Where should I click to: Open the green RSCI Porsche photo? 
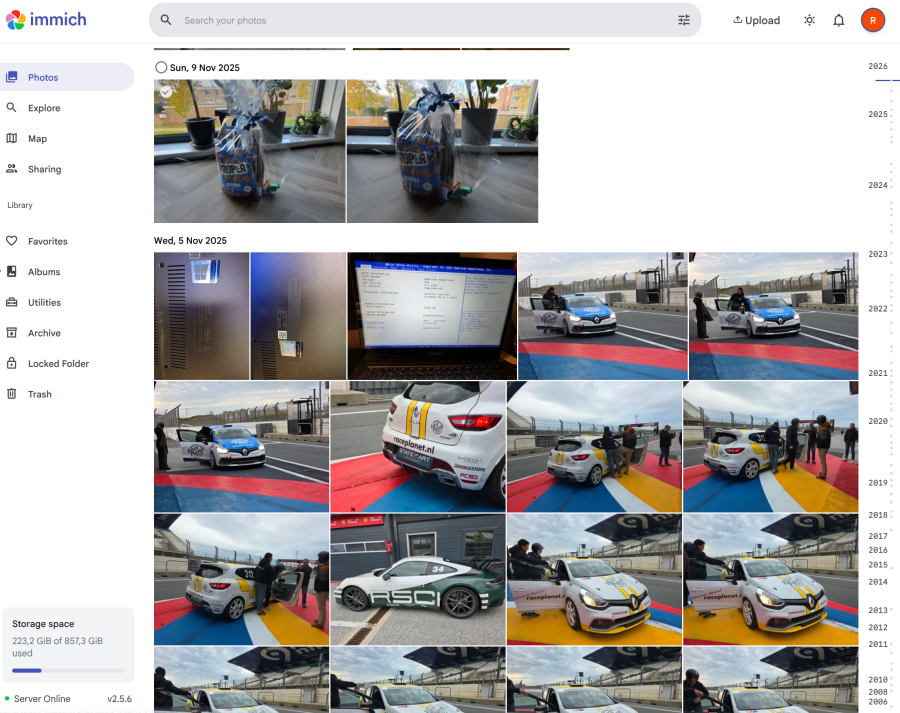coord(418,580)
